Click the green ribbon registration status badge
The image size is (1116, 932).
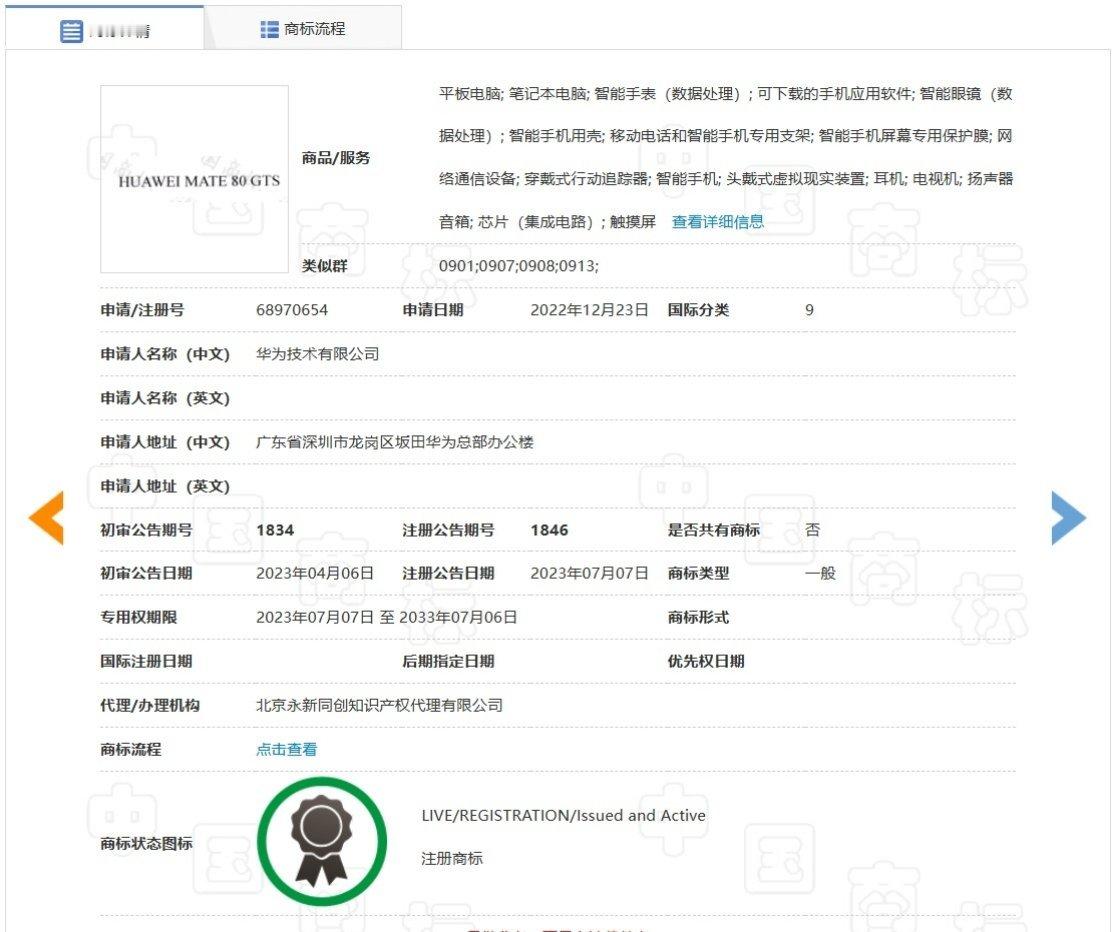click(322, 842)
